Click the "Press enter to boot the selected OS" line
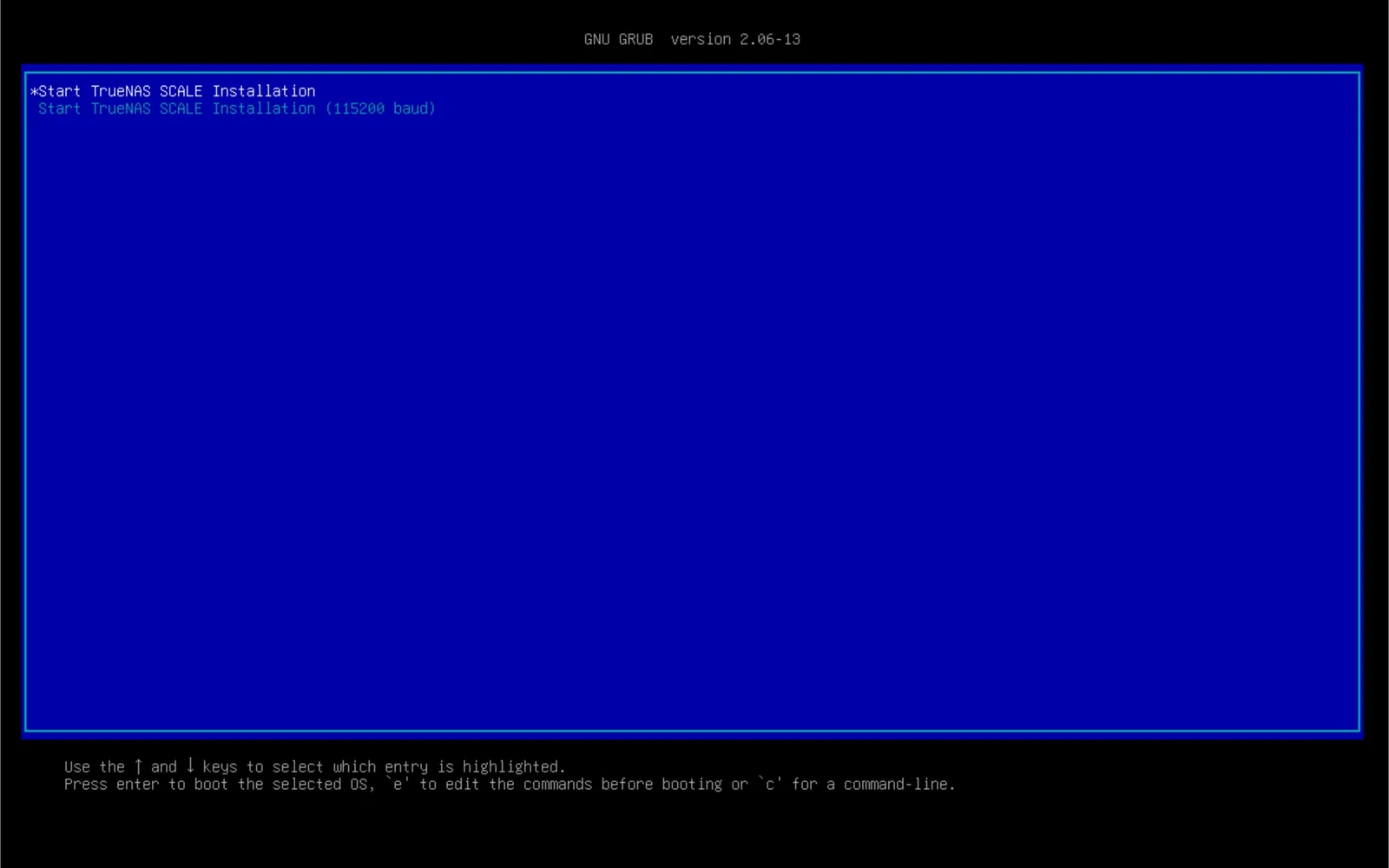Viewport: 1389px width, 868px height. [x=510, y=784]
